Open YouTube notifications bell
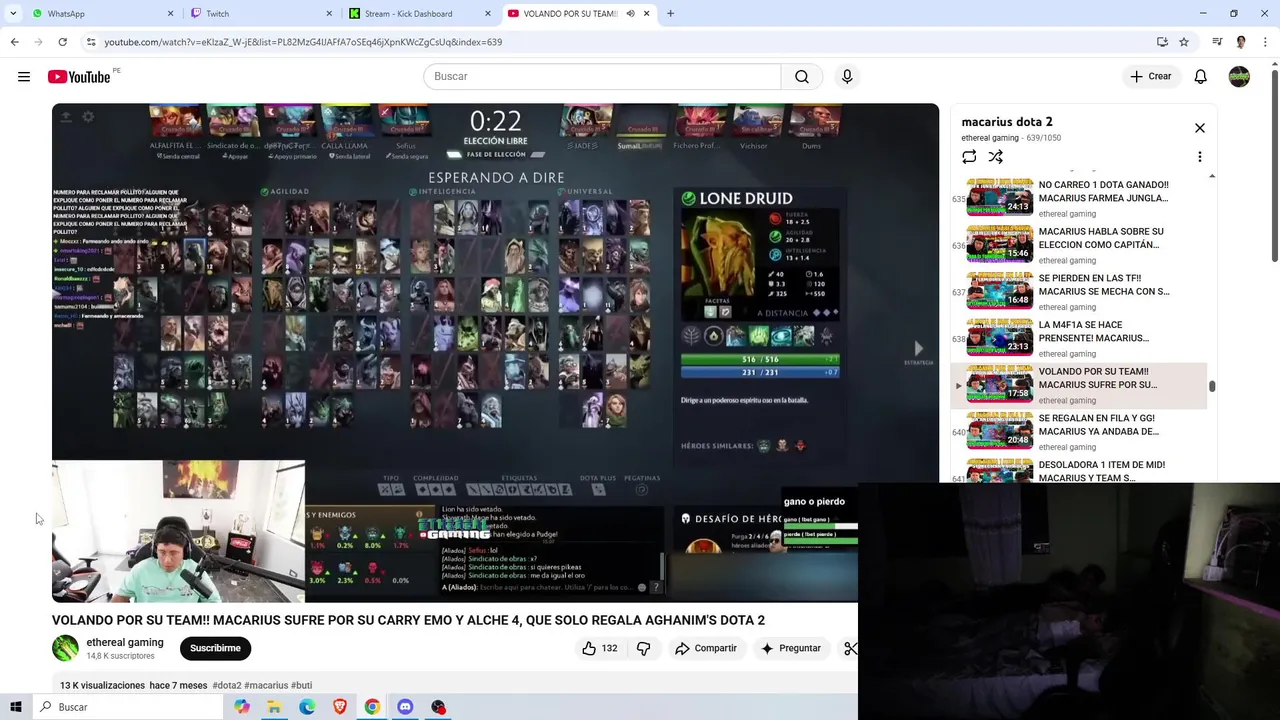 pyautogui.click(x=1200, y=76)
